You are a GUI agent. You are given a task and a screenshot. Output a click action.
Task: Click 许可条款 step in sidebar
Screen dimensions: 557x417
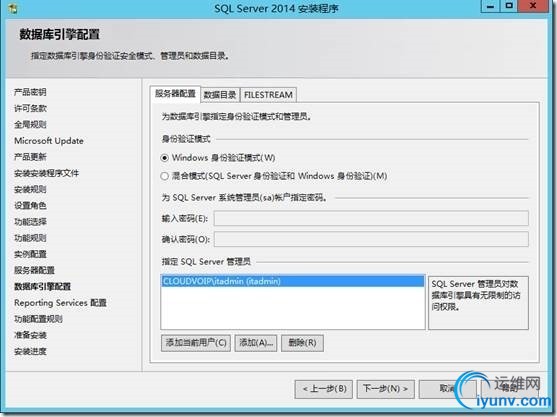[x=30, y=108]
